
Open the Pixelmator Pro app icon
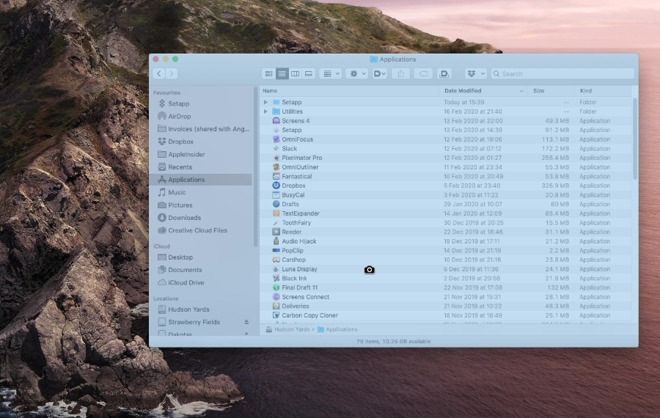(x=276, y=157)
